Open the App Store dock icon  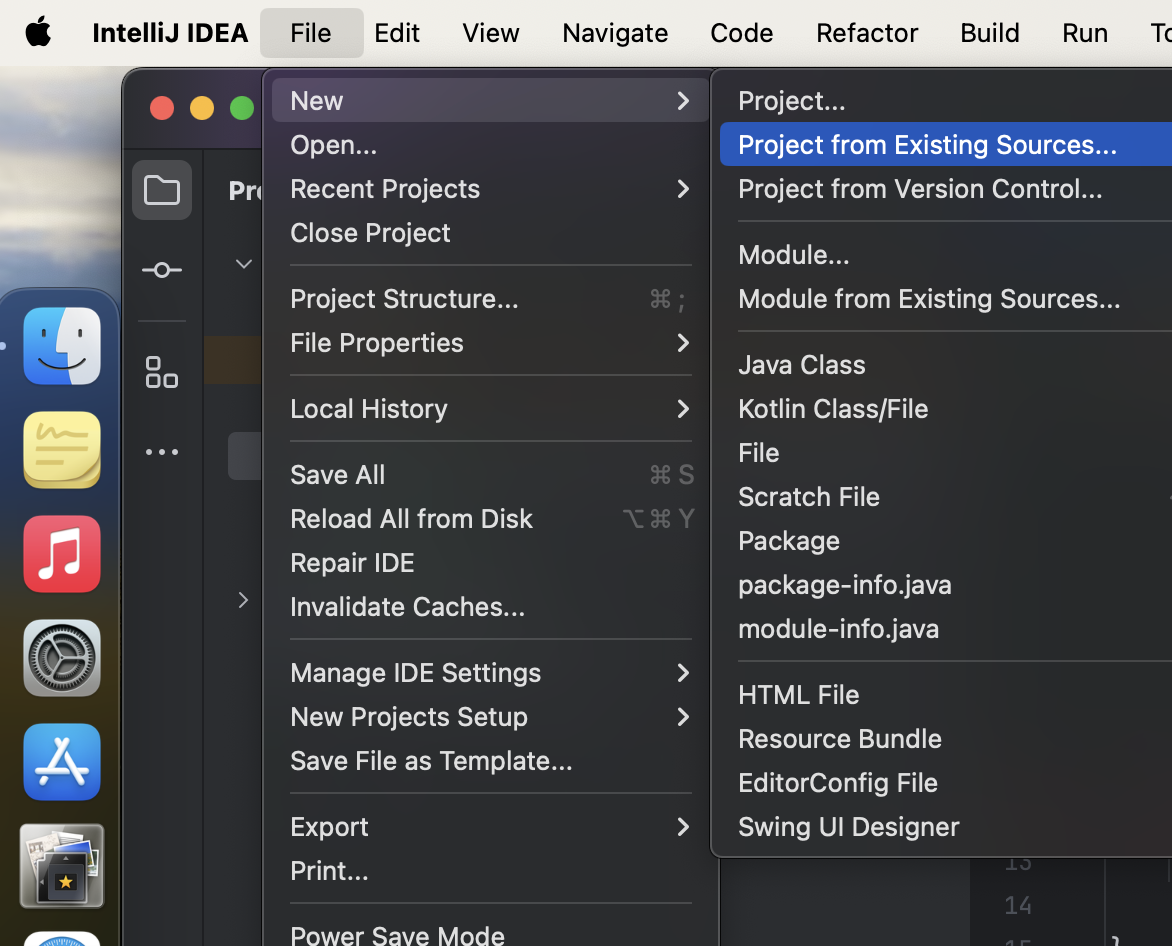click(62, 762)
